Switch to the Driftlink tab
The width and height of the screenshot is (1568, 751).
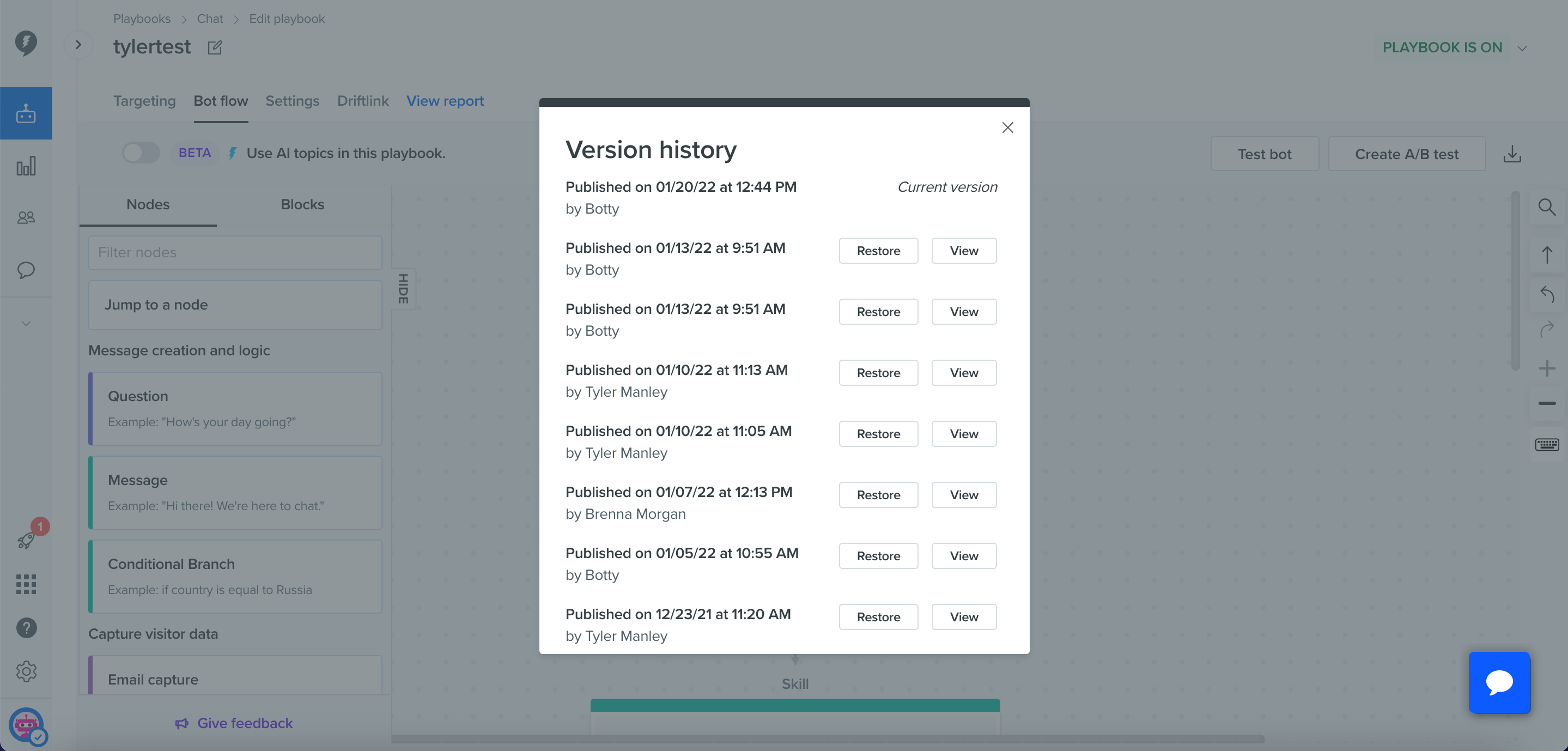363,101
